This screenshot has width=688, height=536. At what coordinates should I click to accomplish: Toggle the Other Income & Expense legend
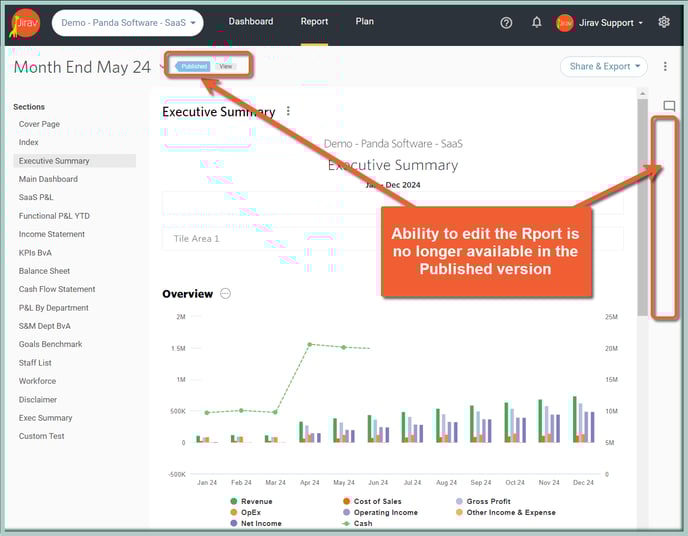(x=506, y=512)
